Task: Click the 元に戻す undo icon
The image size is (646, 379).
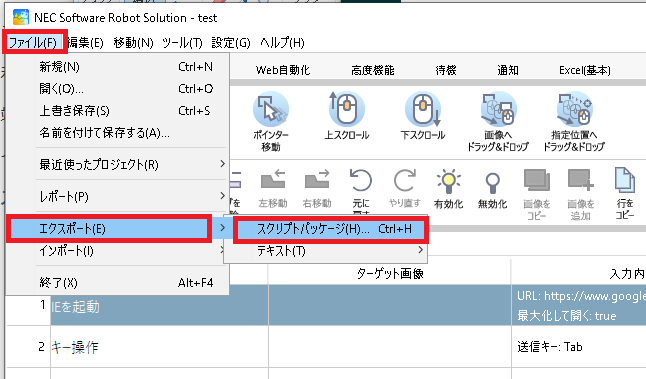Action: 360,180
